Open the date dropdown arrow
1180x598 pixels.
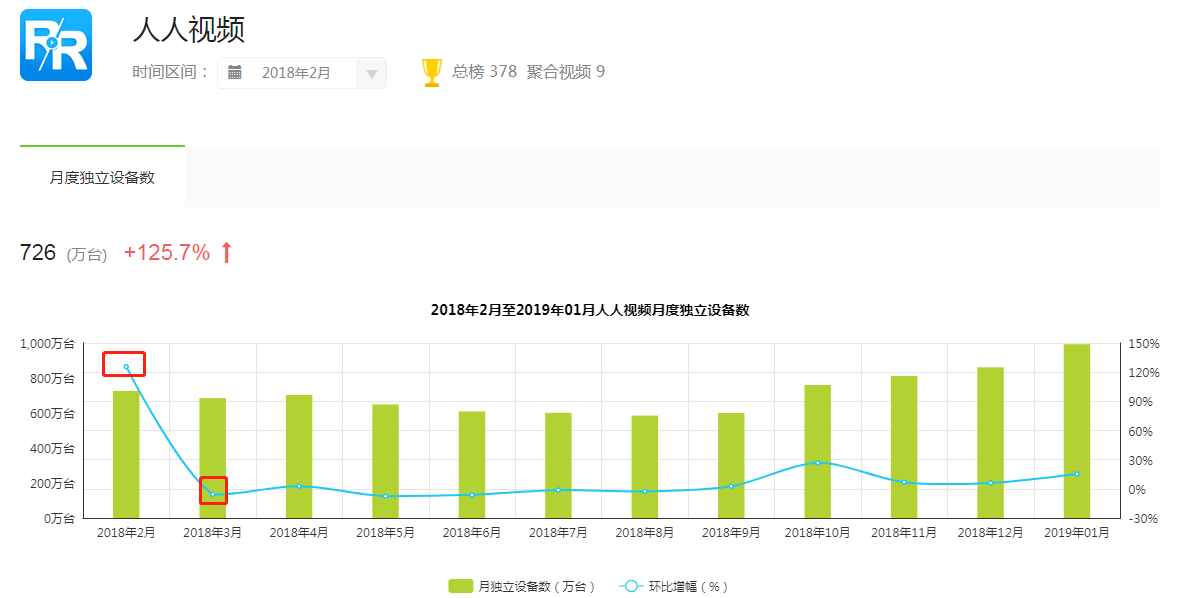(371, 73)
